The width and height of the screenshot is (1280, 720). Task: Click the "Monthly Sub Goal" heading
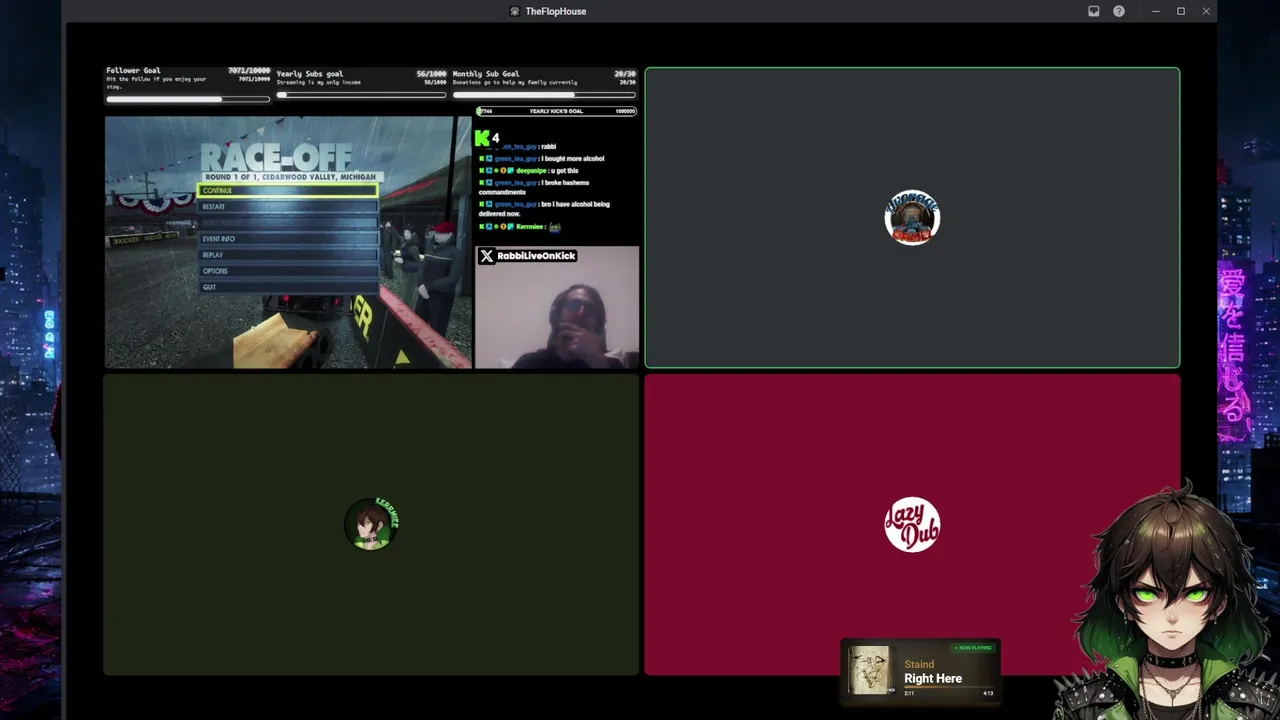(x=486, y=74)
